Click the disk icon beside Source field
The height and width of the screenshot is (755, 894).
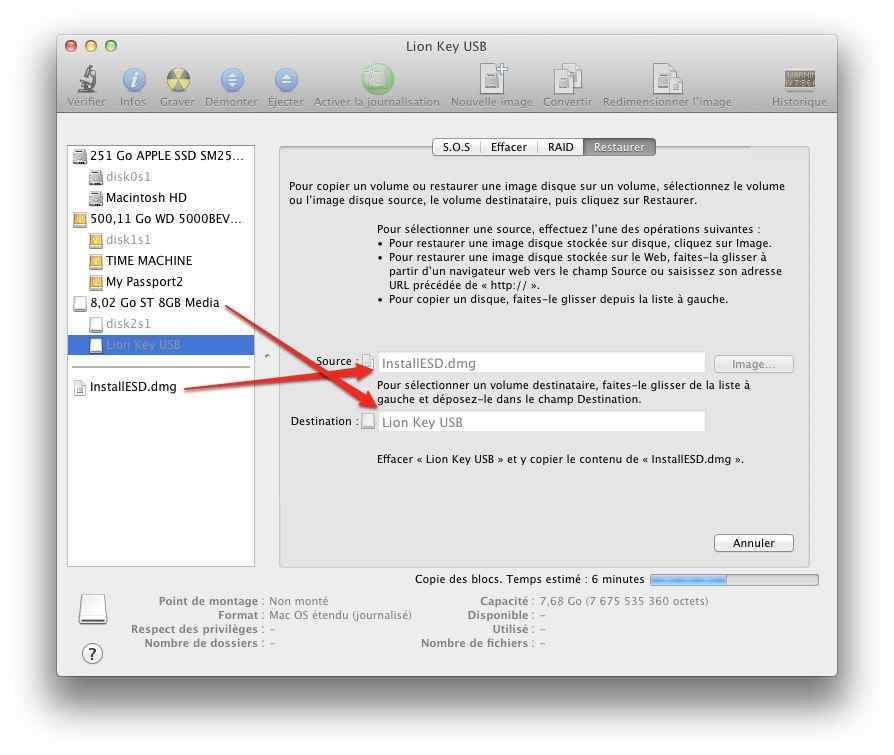pyautogui.click(x=368, y=362)
